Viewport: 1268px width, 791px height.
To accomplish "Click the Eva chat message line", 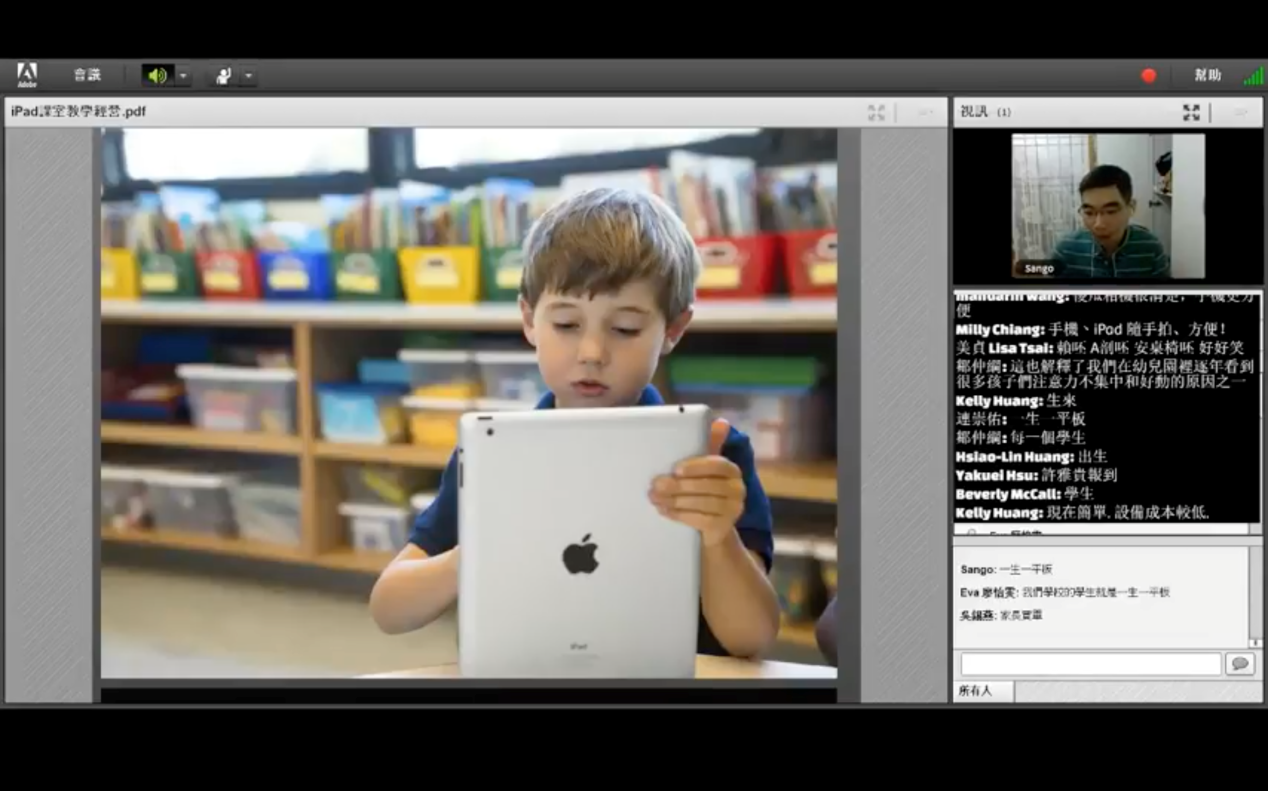I will point(1065,592).
